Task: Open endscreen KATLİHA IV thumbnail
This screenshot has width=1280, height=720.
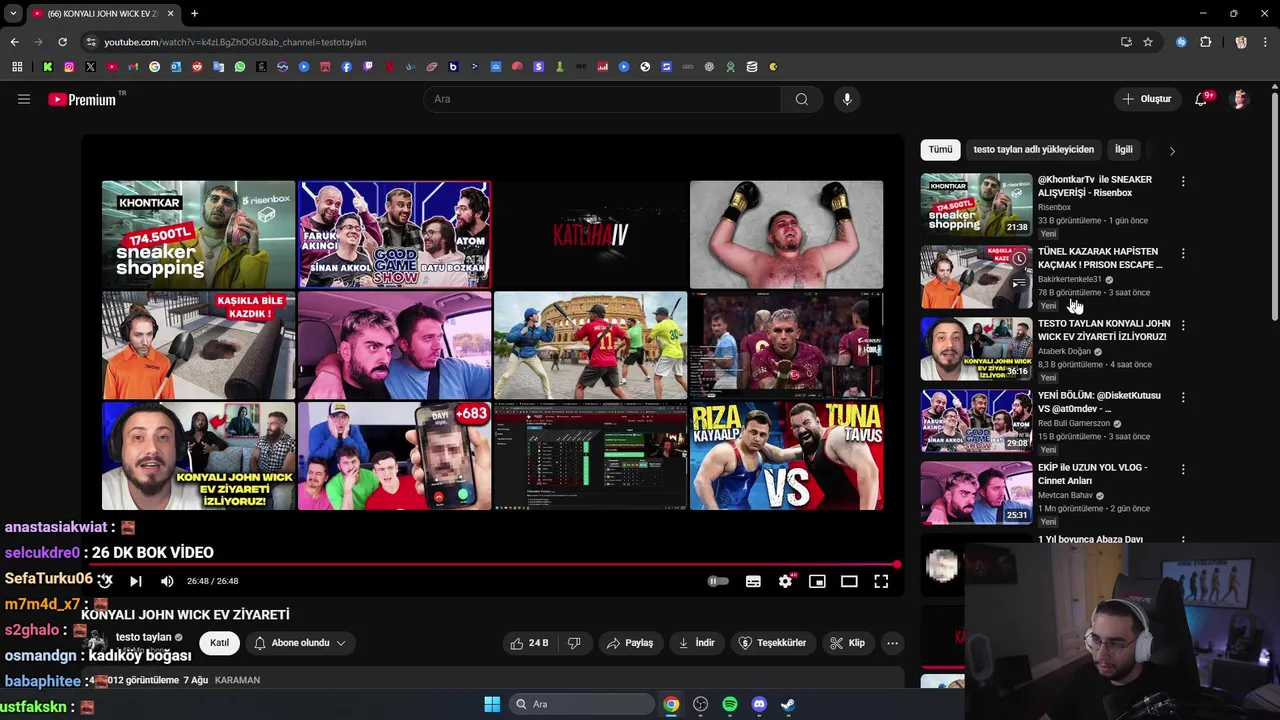Action: pyautogui.click(x=590, y=234)
